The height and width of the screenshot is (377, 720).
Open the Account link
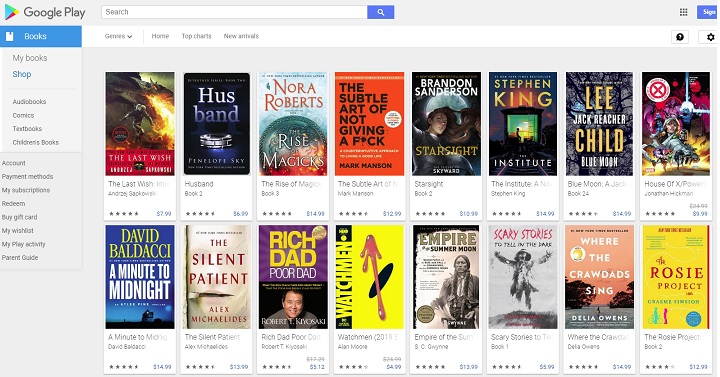(x=14, y=163)
